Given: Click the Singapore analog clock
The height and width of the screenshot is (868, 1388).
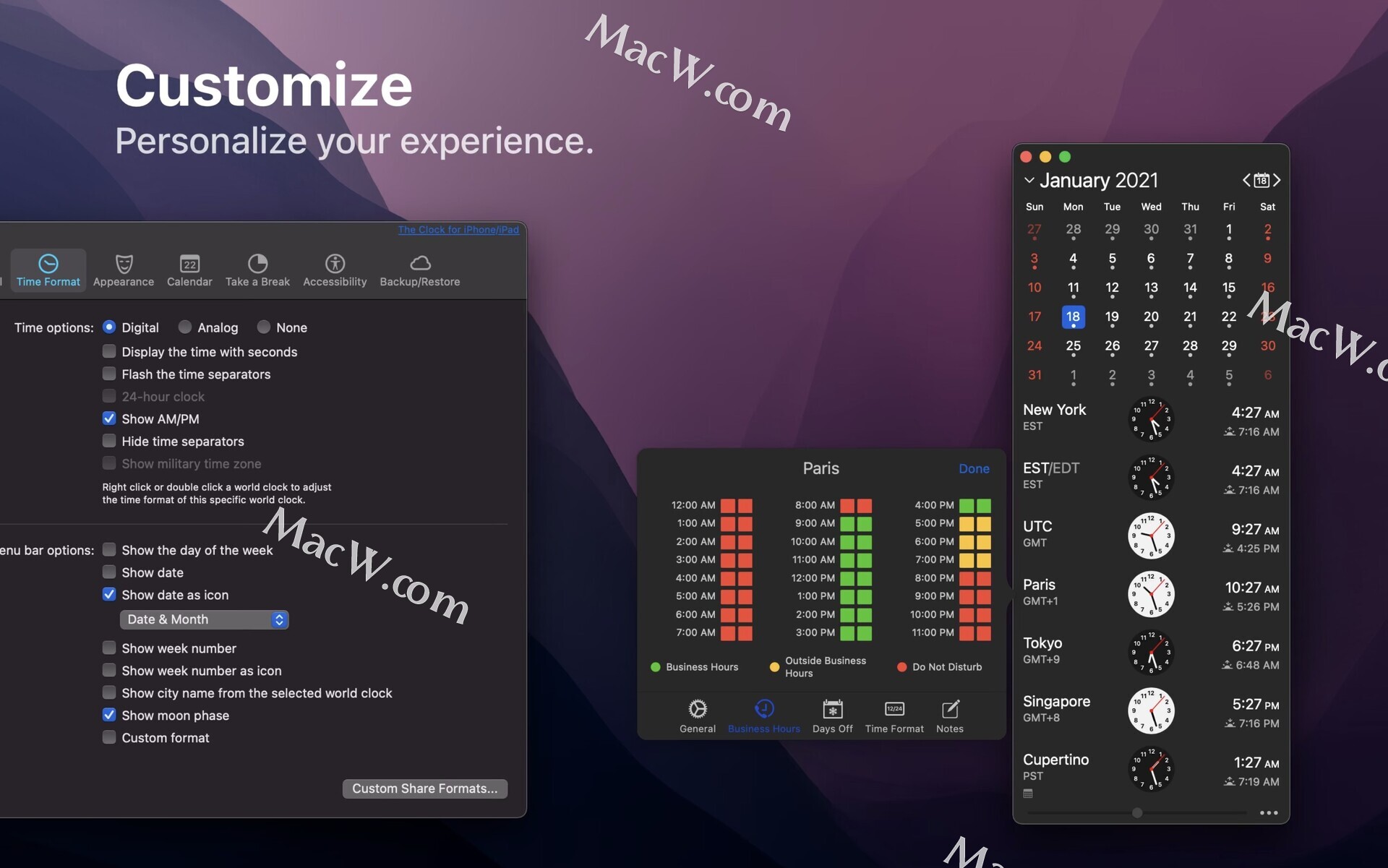Looking at the screenshot, I should [x=1151, y=711].
